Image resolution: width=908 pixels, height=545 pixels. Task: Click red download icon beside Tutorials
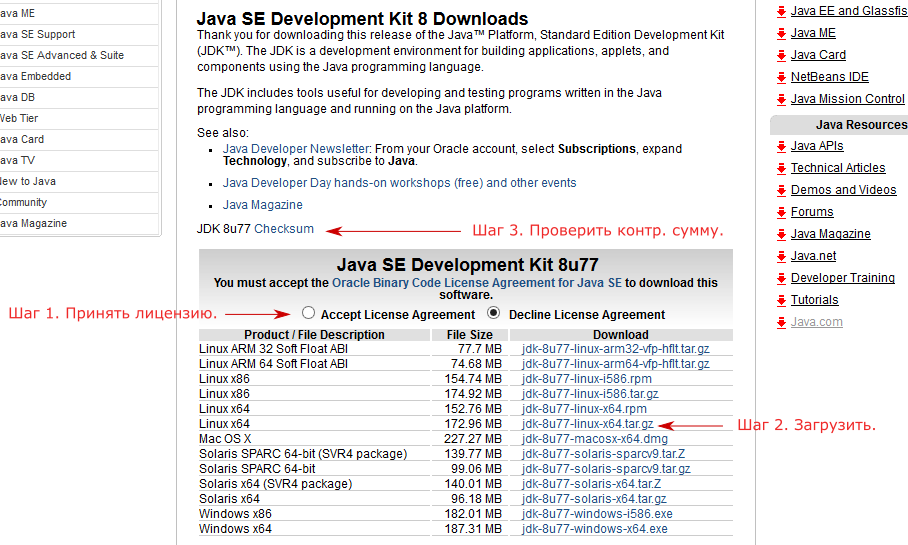[781, 301]
